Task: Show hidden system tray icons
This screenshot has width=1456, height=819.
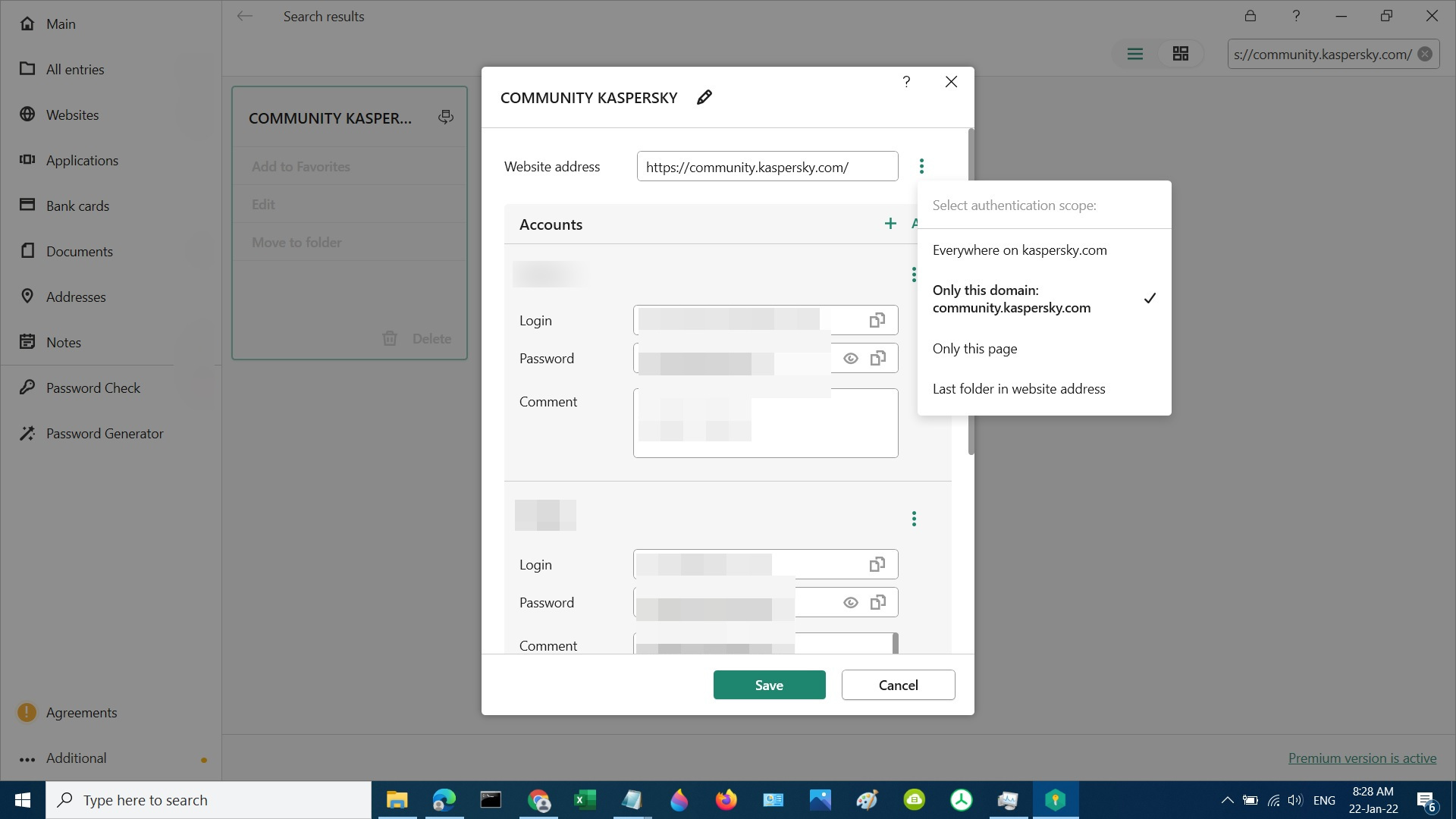Action: pyautogui.click(x=1227, y=800)
